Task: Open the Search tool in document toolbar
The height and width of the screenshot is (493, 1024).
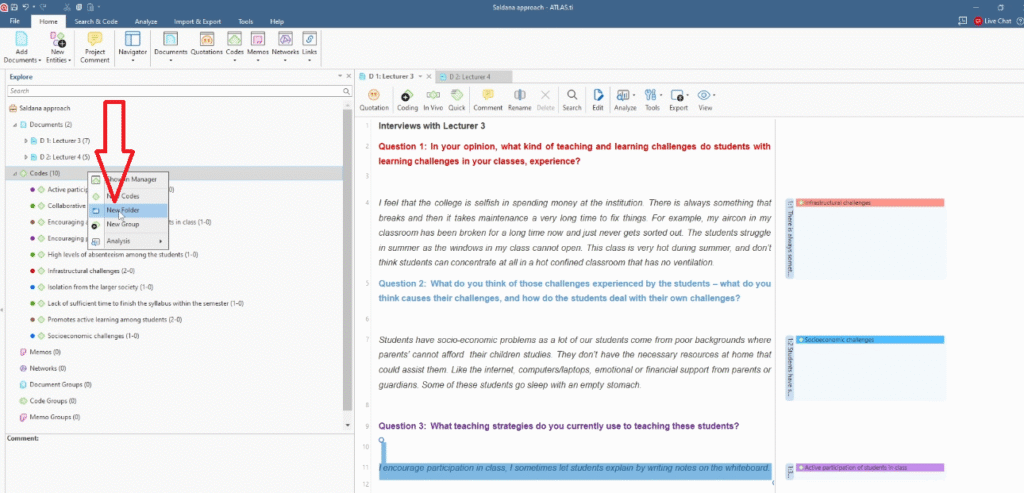Action: 571,97
